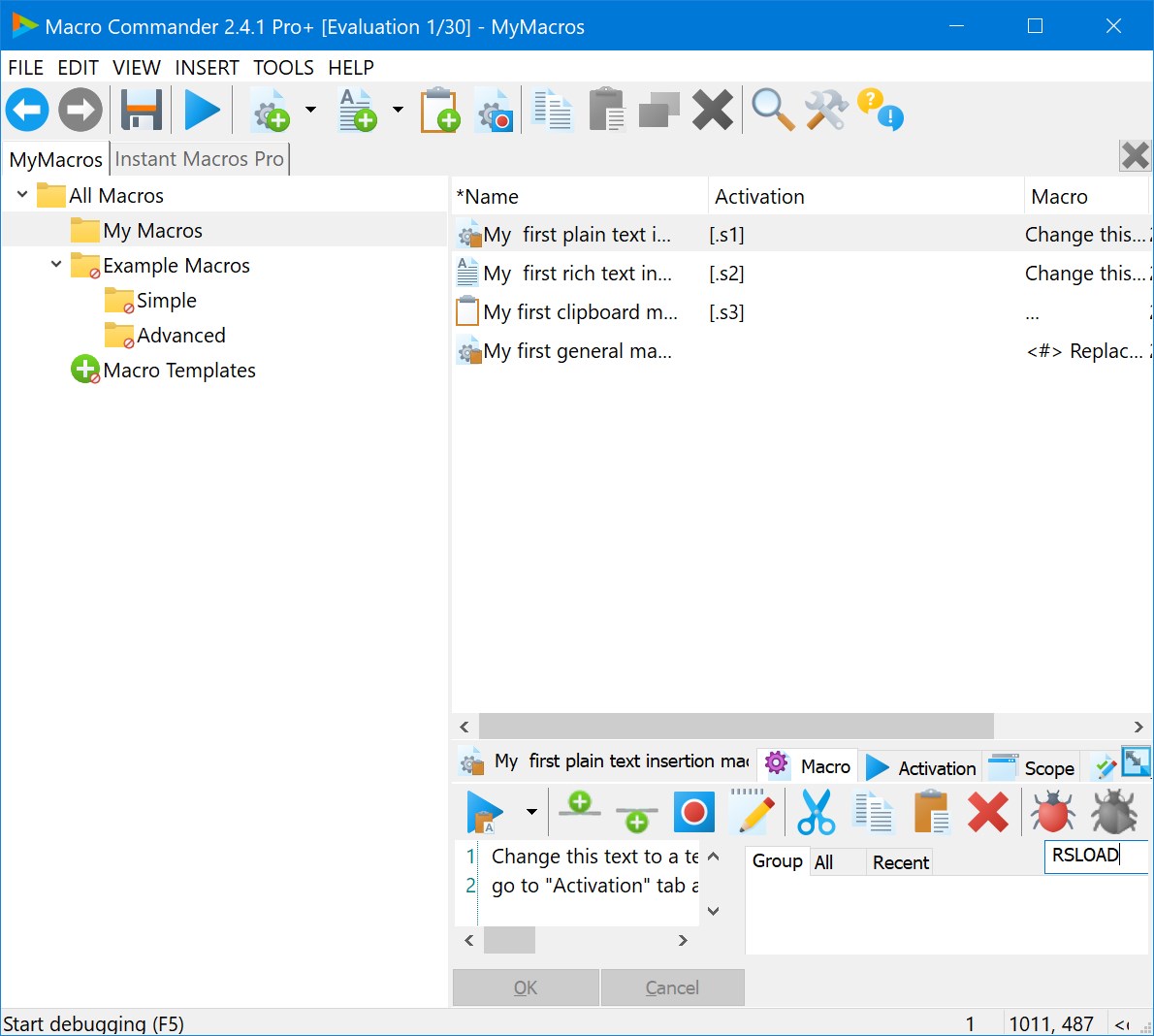This screenshot has height=1036, width=1154.
Task: Record a new macro via gear-record icon
Action: (494, 110)
